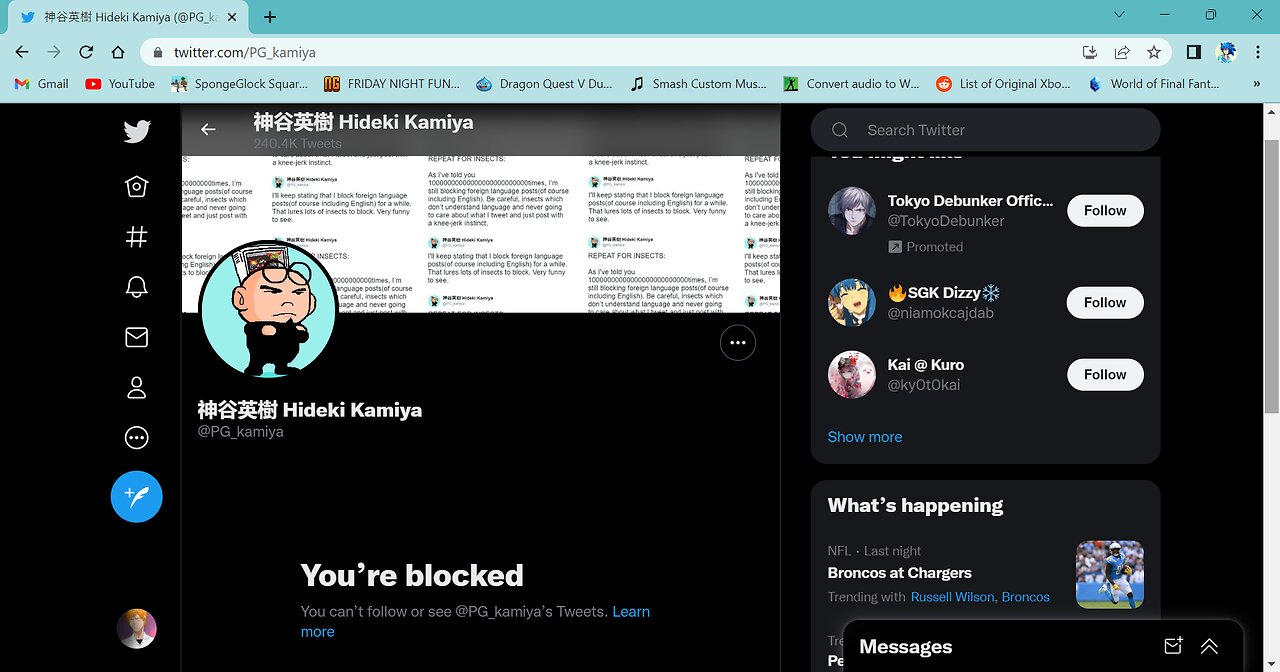Open the FRIDAY NIGHT FUN... bookmark
Image resolution: width=1280 pixels, height=672 pixels.
pos(392,84)
